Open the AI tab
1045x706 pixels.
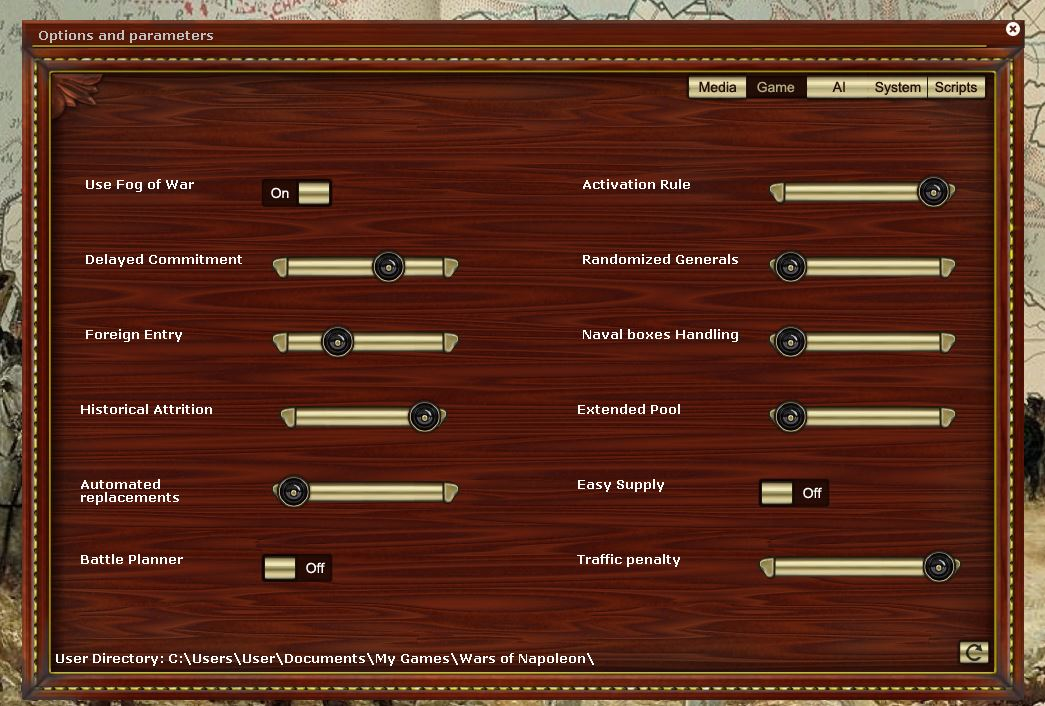838,87
